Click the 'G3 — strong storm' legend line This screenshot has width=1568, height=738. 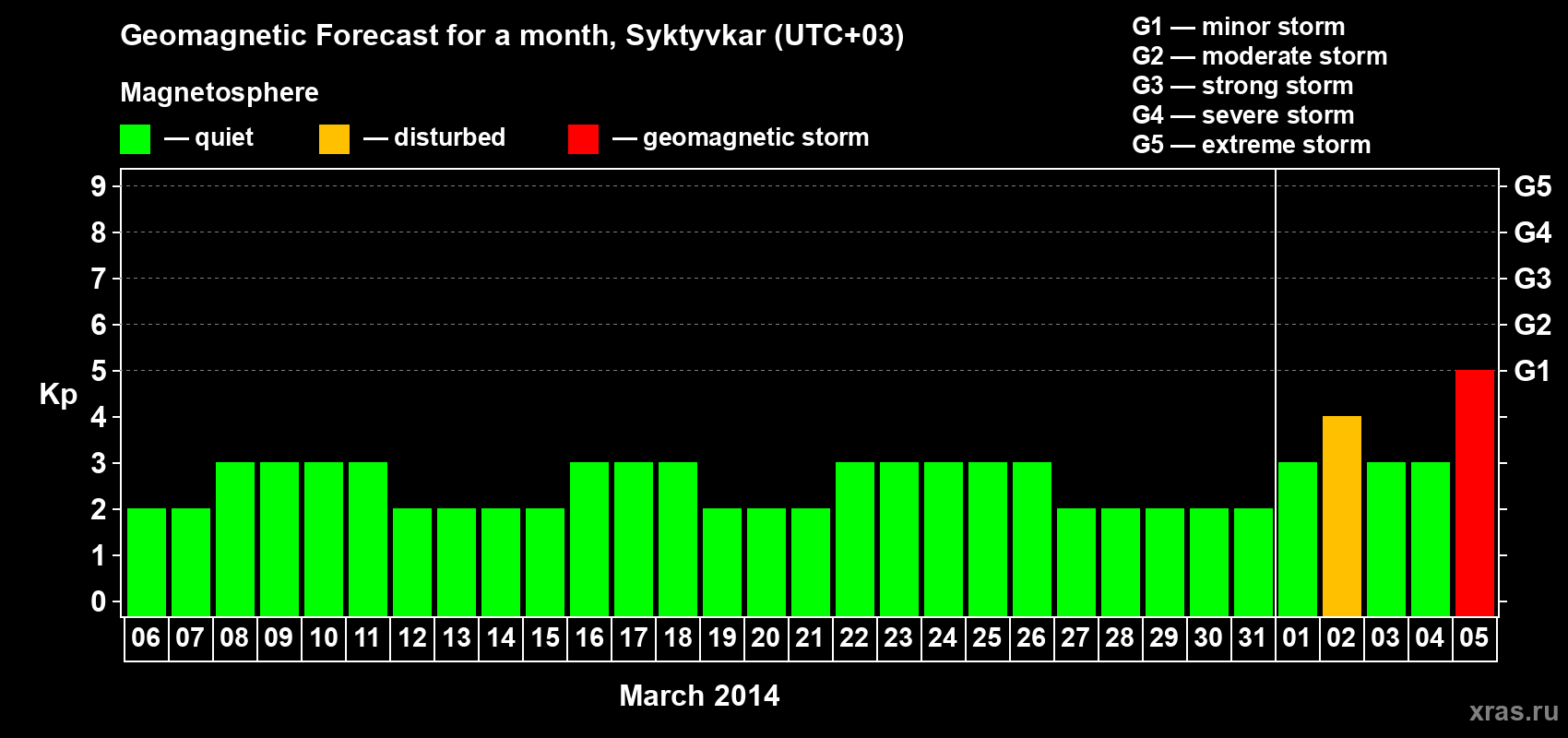click(1242, 86)
